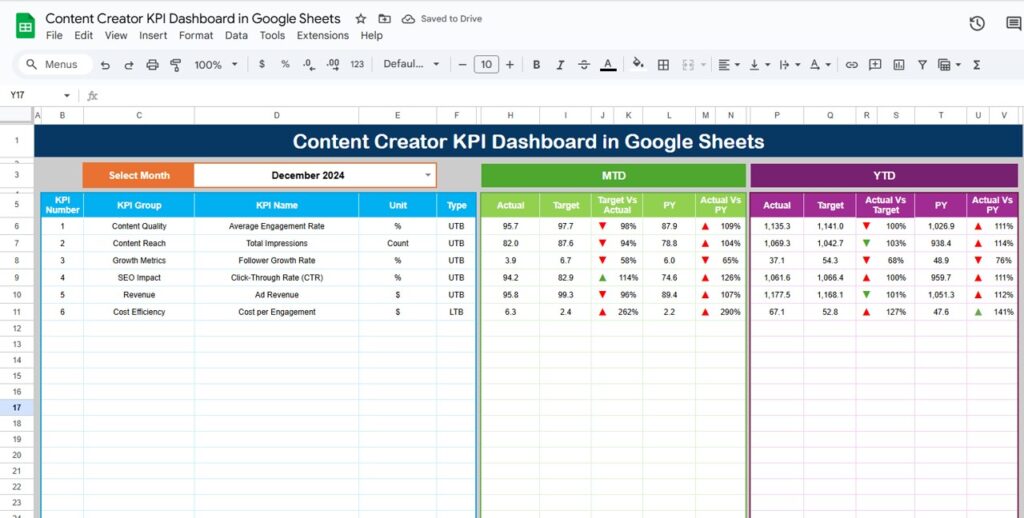Open the File menu

pos(54,35)
